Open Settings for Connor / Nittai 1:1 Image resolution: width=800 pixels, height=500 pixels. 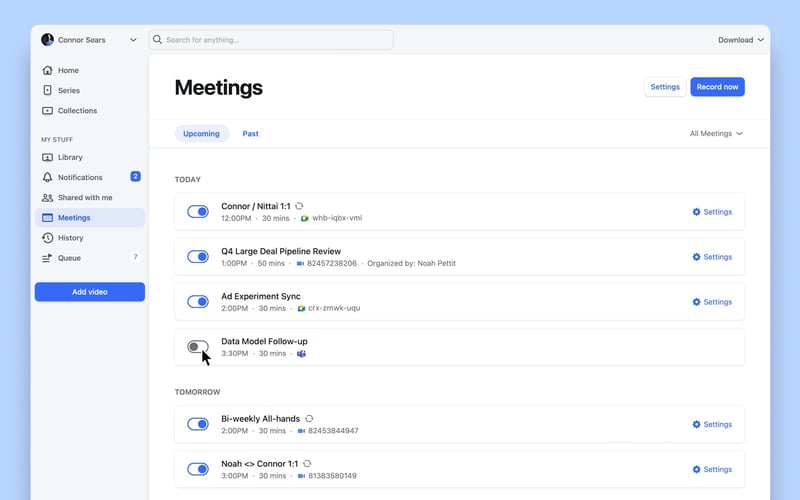712,212
